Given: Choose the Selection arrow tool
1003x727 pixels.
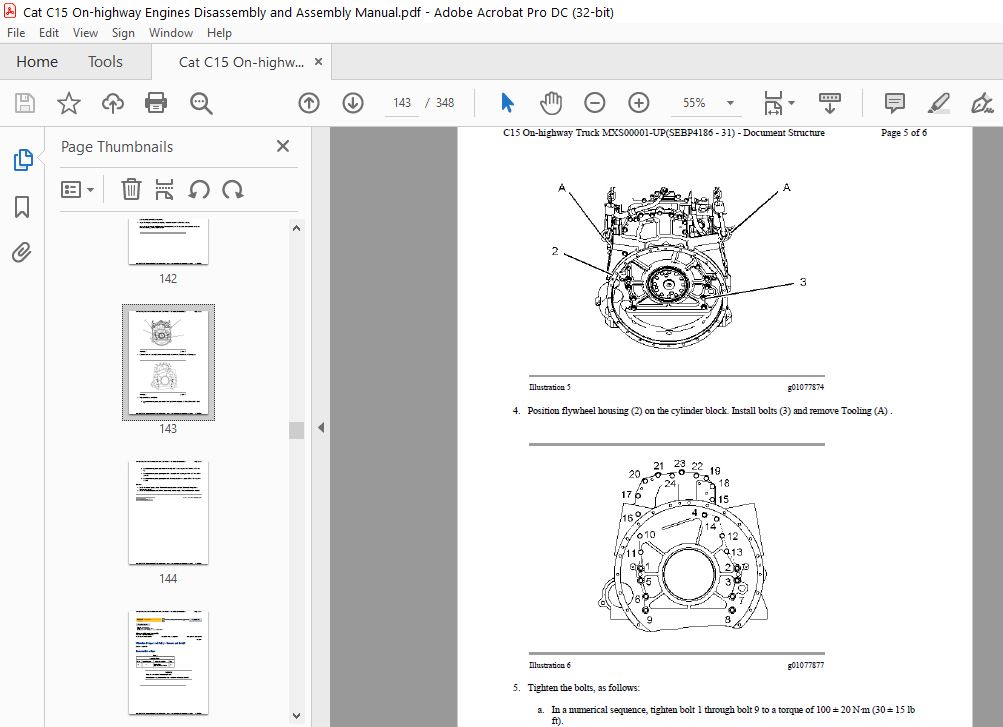Looking at the screenshot, I should 507,103.
